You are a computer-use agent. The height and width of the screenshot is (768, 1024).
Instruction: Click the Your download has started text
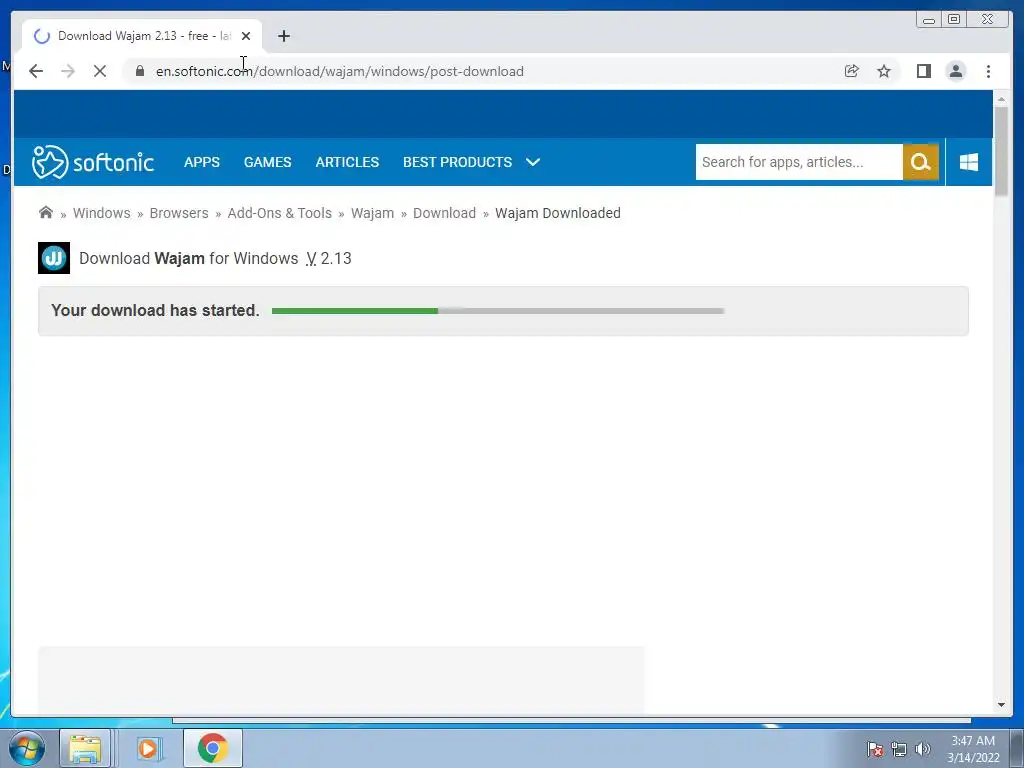tap(155, 310)
